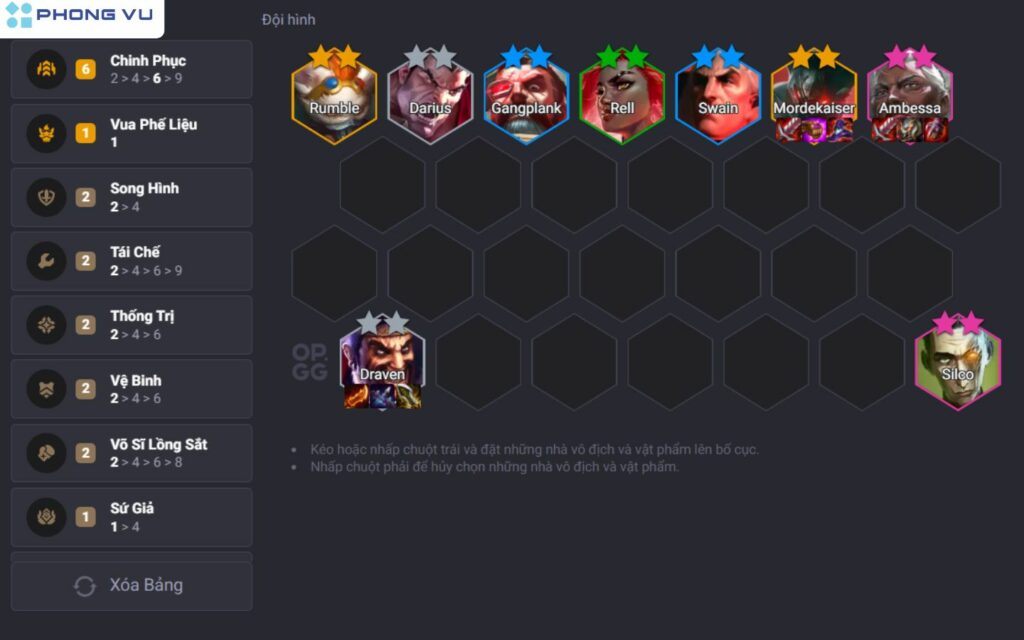Click the Xóa Bảng reset button
This screenshot has height=640, width=1024.
tap(132, 586)
